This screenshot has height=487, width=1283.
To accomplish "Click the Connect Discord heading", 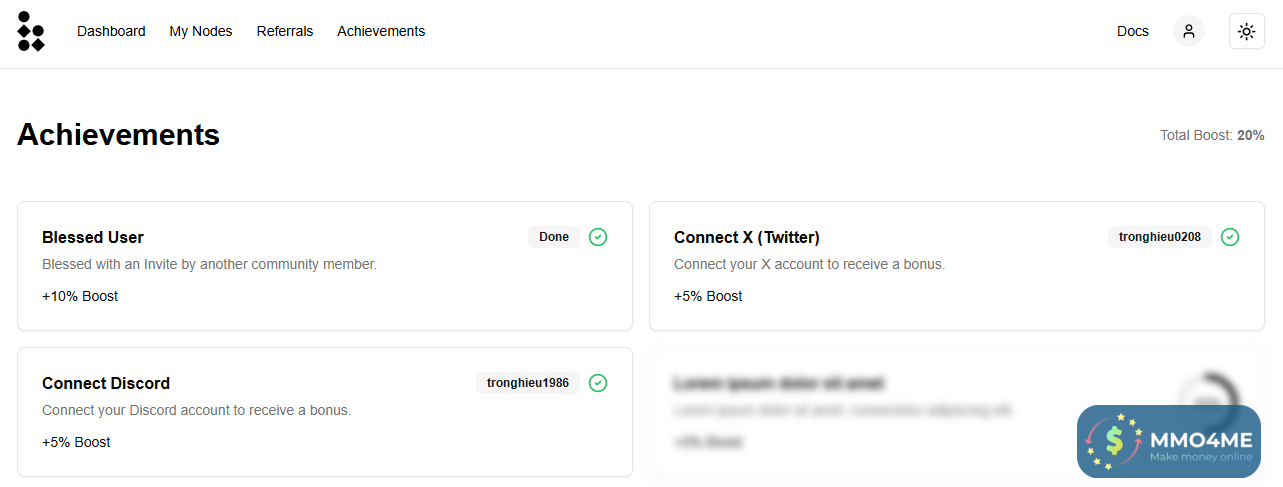I will [106, 383].
